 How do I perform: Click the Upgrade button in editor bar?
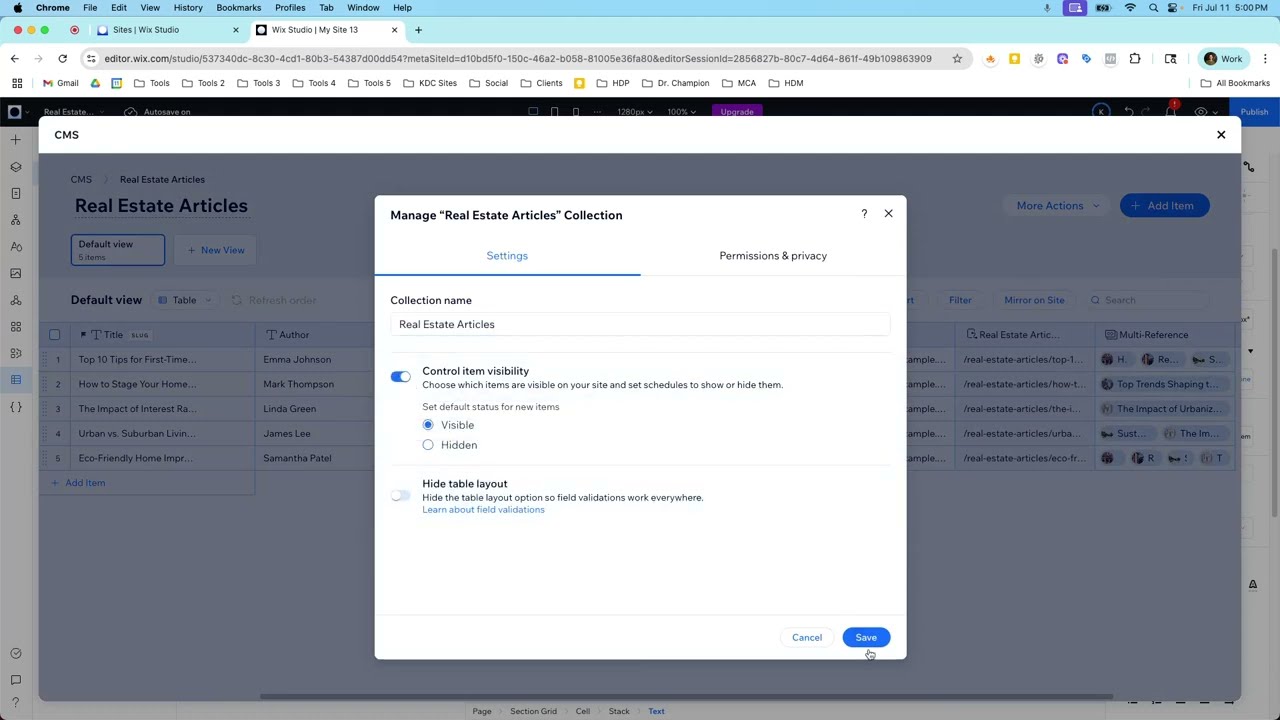pos(737,112)
